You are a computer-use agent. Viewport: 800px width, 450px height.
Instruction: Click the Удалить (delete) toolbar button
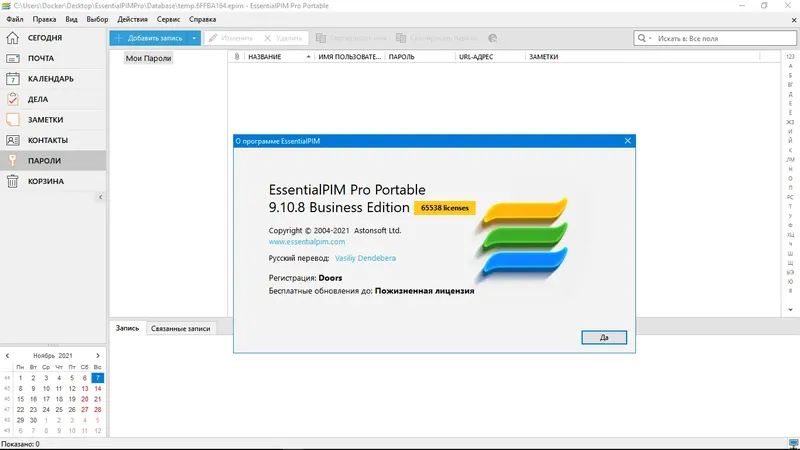click(283, 38)
